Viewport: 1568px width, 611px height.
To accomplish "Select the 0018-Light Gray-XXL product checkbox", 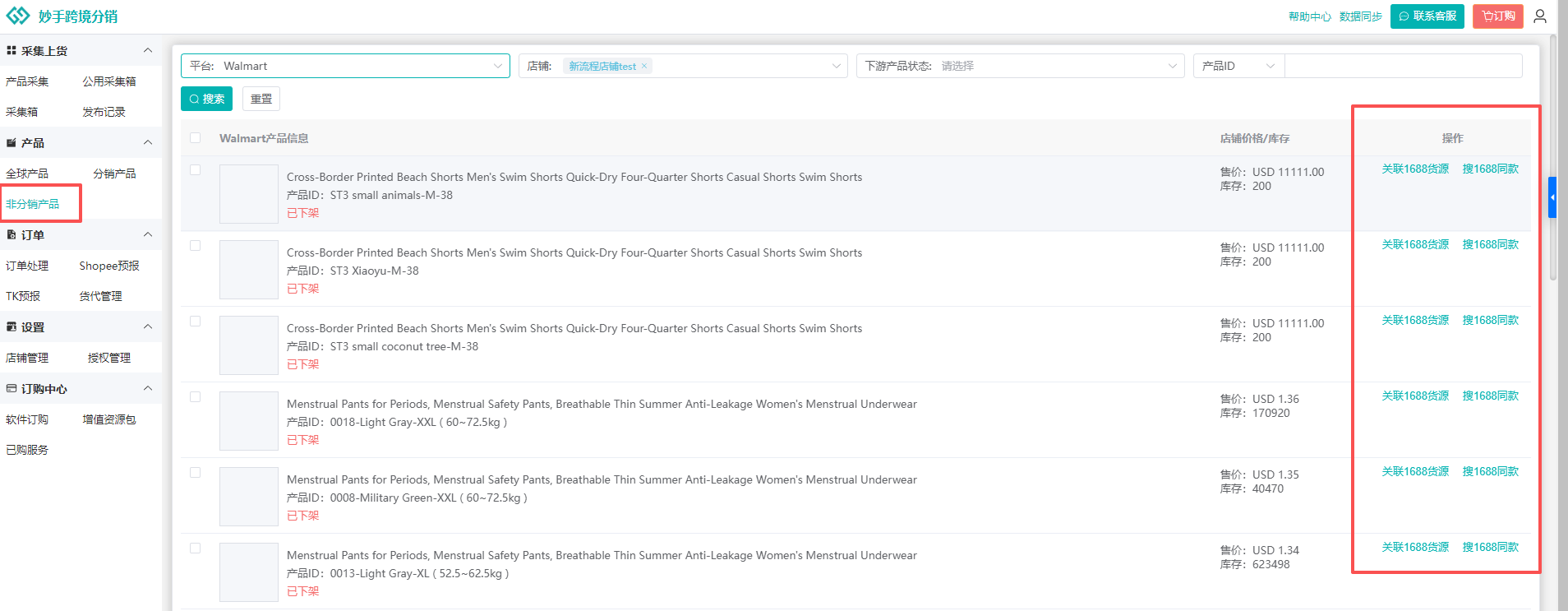I will [195, 397].
